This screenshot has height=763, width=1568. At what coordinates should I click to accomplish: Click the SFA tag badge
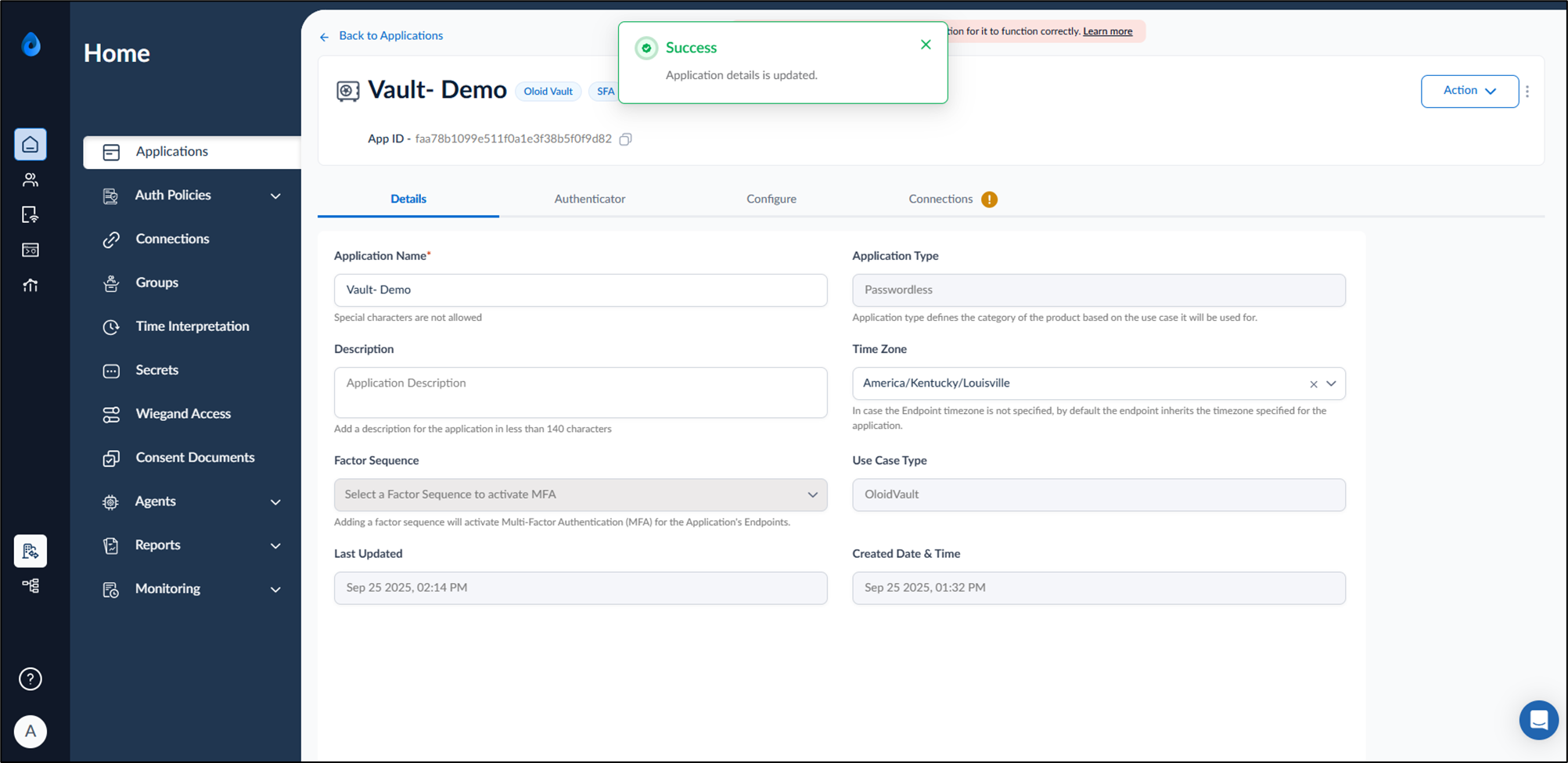[x=604, y=92]
